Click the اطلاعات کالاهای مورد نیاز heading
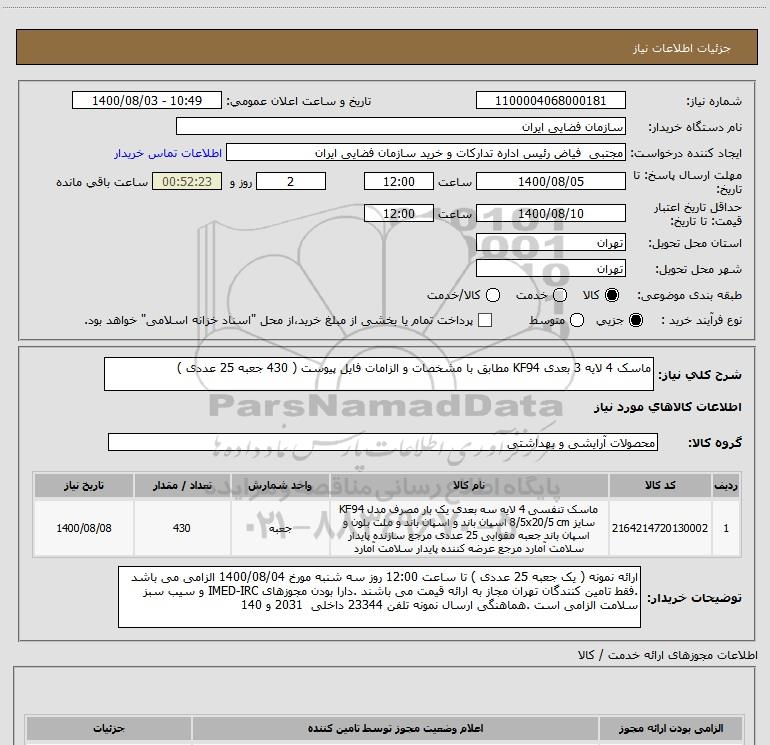 coord(668,407)
